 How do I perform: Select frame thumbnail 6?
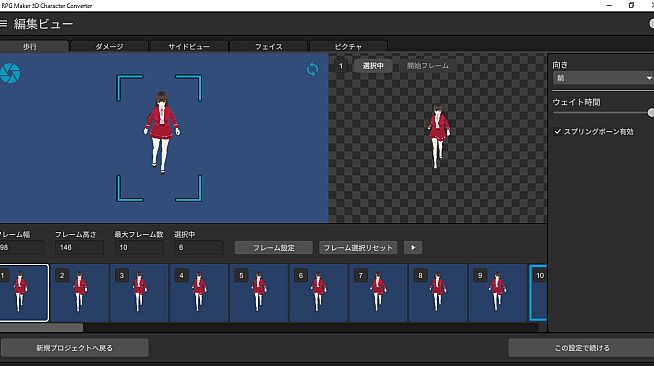point(318,293)
